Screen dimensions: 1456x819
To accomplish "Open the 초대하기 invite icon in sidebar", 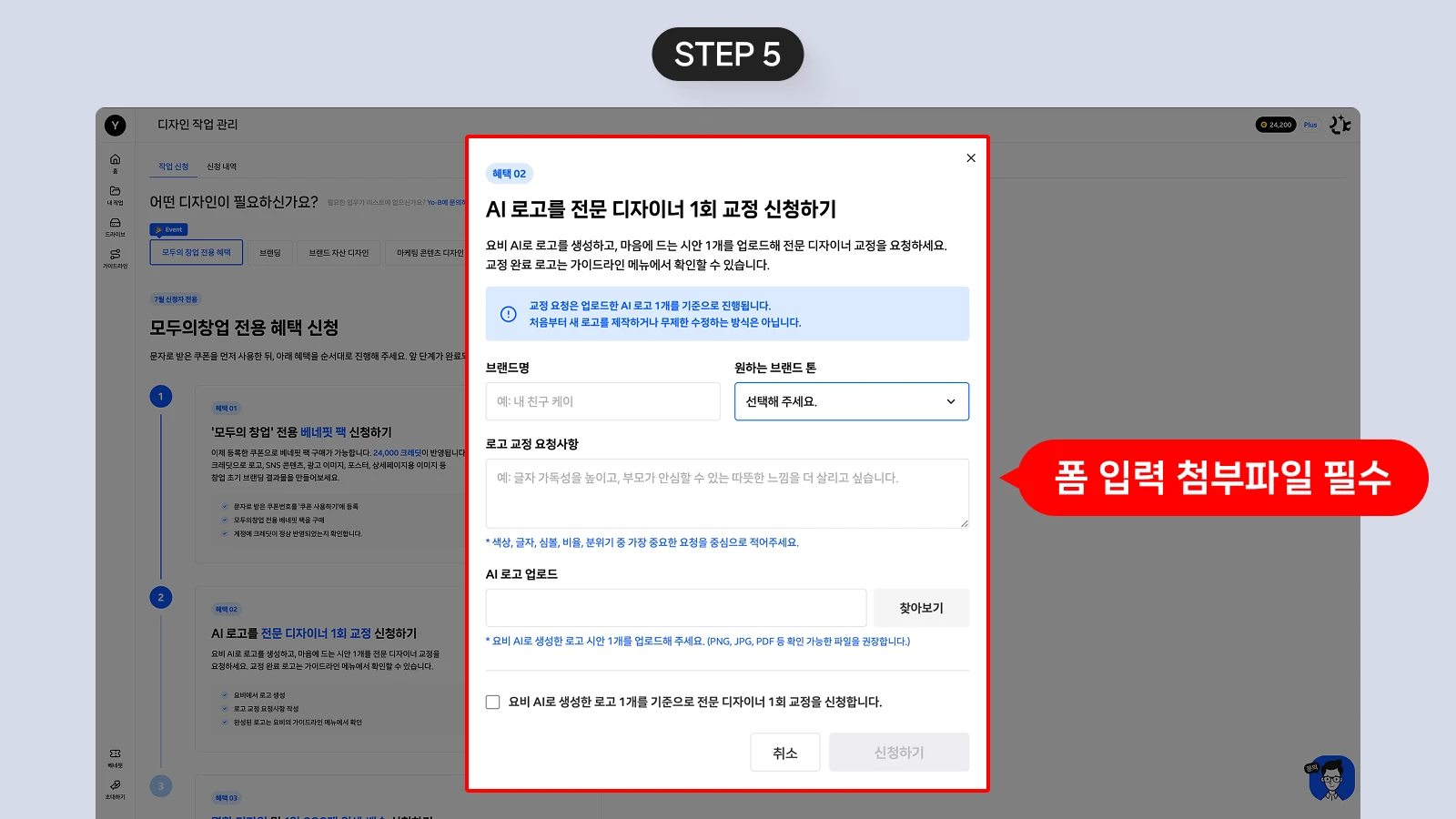I will 115,789.
